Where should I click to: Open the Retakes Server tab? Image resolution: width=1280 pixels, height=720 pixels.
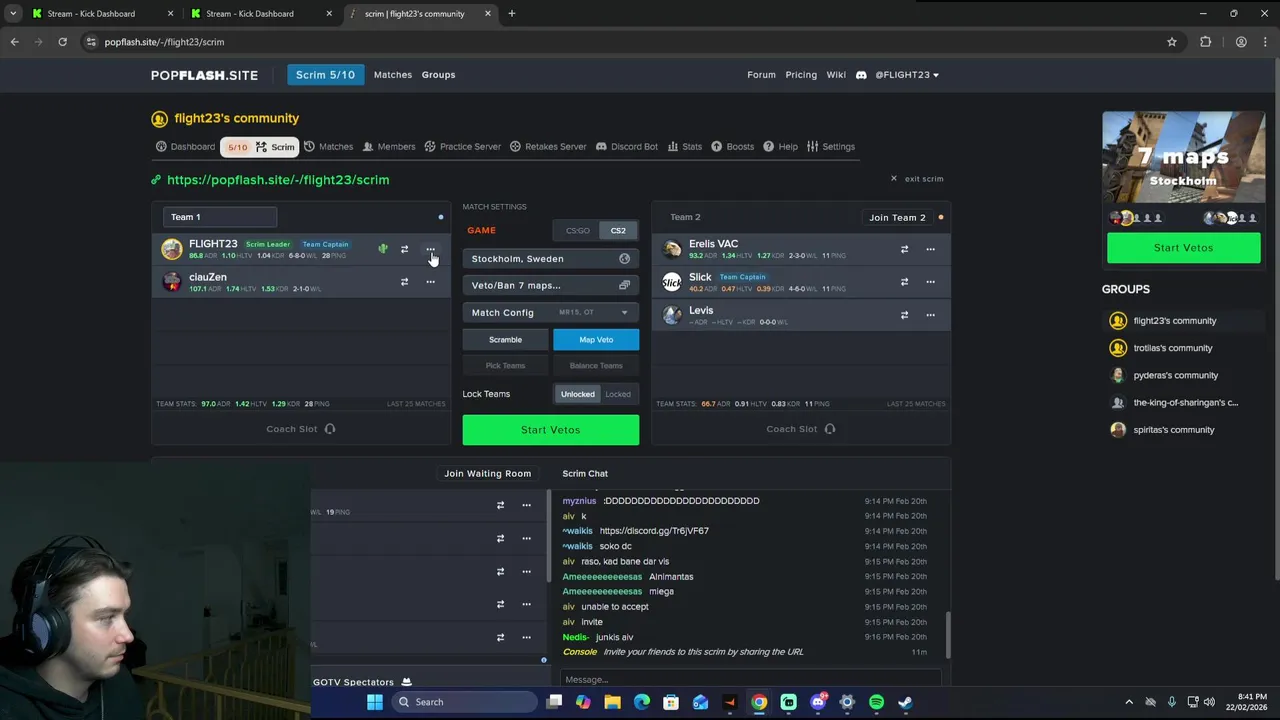tap(548, 147)
